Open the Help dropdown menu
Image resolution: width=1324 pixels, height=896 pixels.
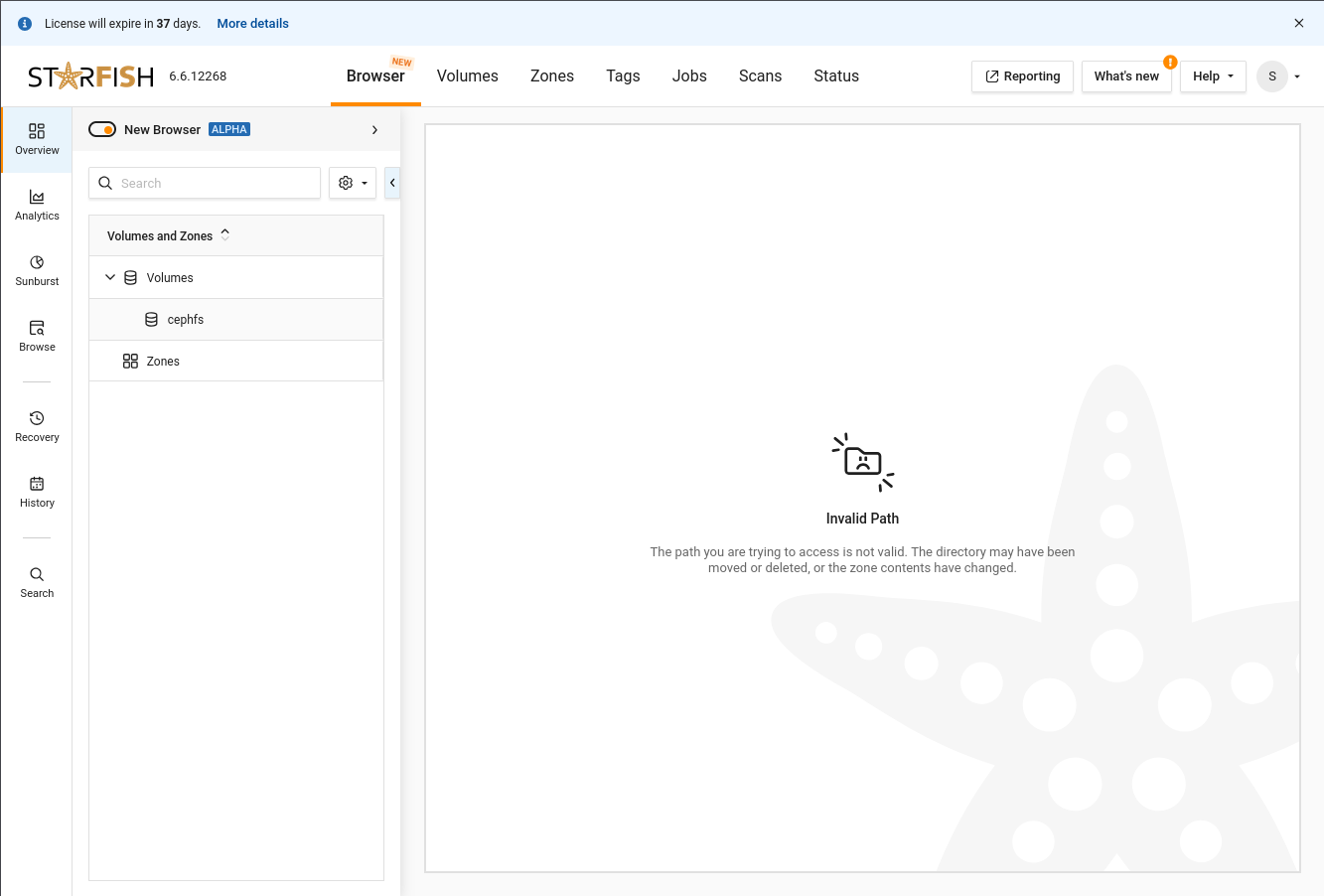pyautogui.click(x=1213, y=76)
